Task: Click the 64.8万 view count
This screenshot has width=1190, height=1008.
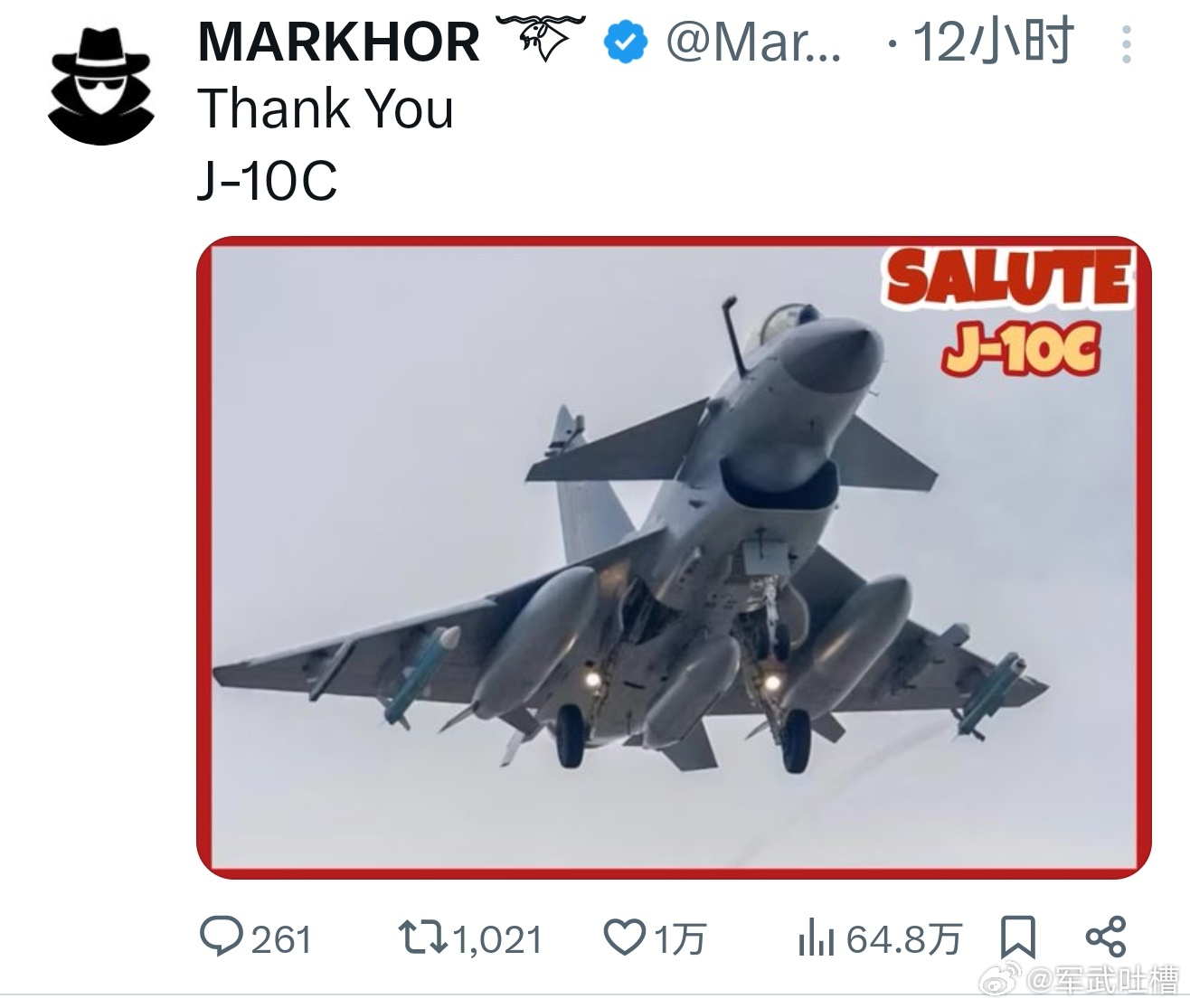Action: [903, 939]
